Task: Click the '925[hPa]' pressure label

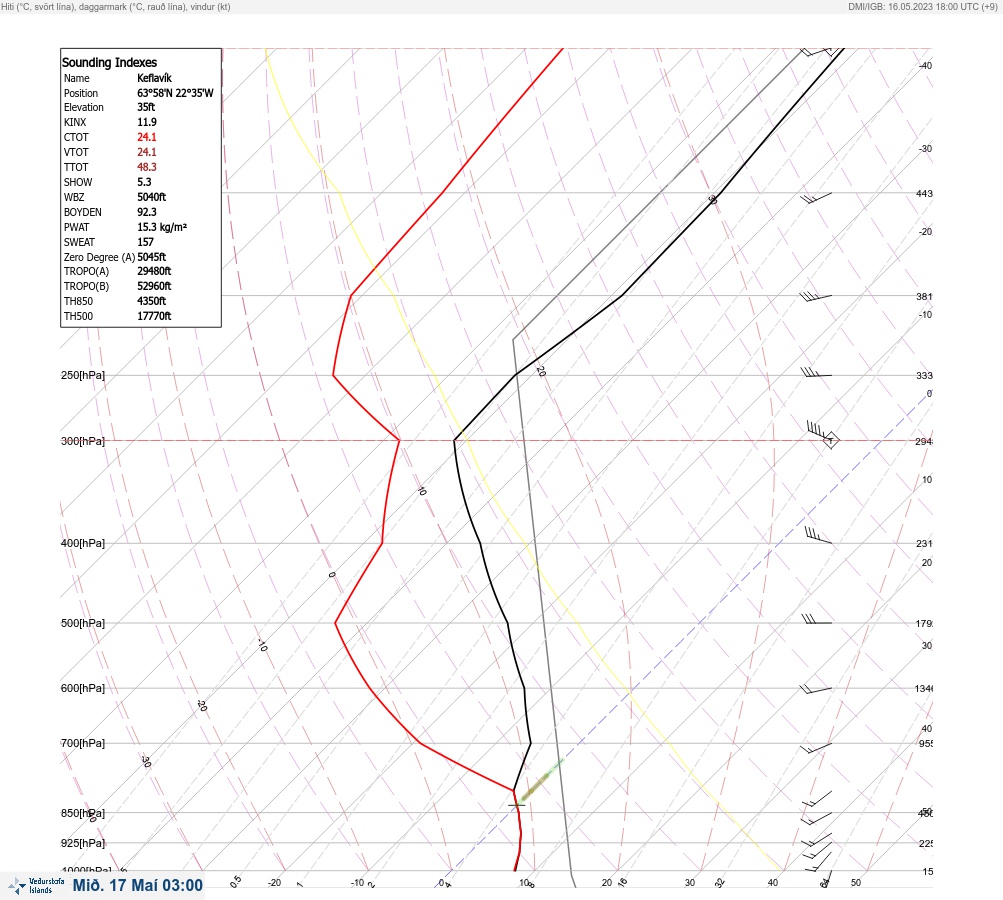Action: coord(83,843)
